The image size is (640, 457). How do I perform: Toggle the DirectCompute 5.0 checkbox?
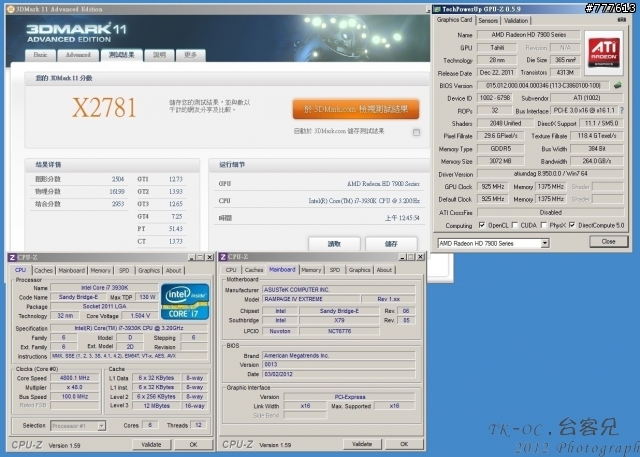click(572, 225)
